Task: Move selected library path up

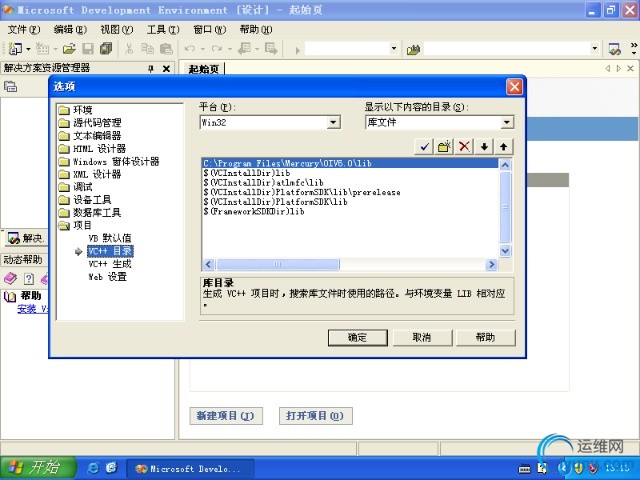Action: tap(504, 146)
